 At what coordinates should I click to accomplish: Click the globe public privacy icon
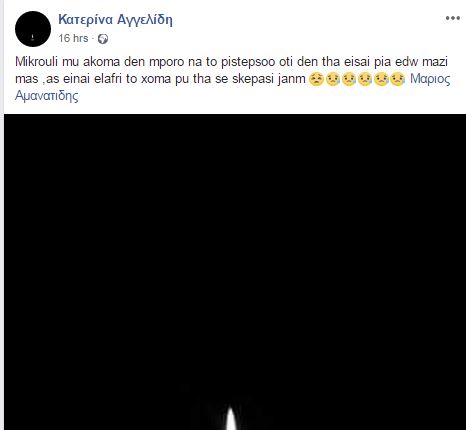click(103, 39)
